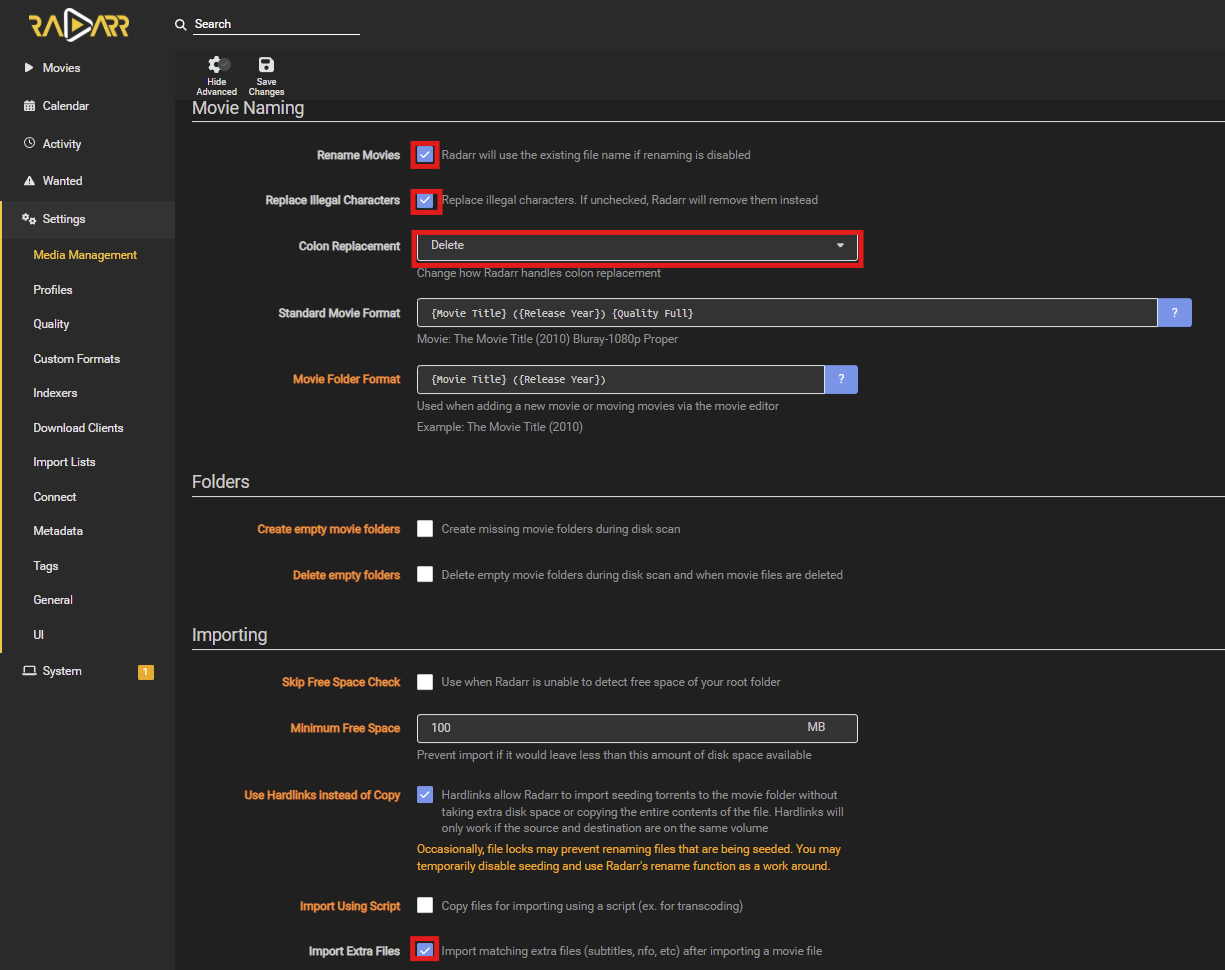The image size is (1225, 970).
Task: Click the Folders section heading
Action: click(x=221, y=482)
